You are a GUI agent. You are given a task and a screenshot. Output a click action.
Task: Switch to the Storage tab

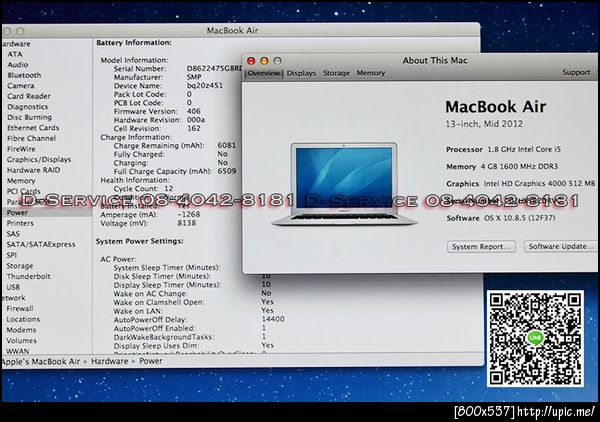(x=336, y=73)
